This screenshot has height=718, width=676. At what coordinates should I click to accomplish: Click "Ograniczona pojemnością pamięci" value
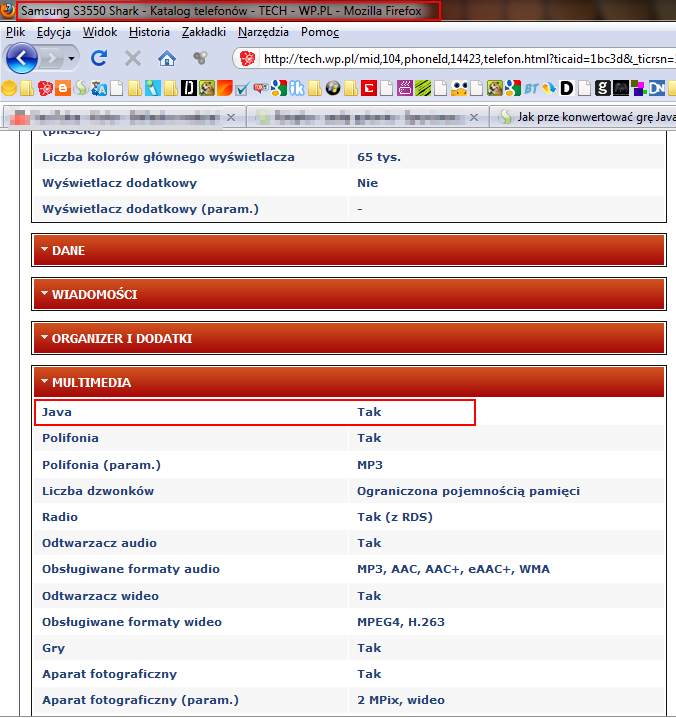(468, 491)
